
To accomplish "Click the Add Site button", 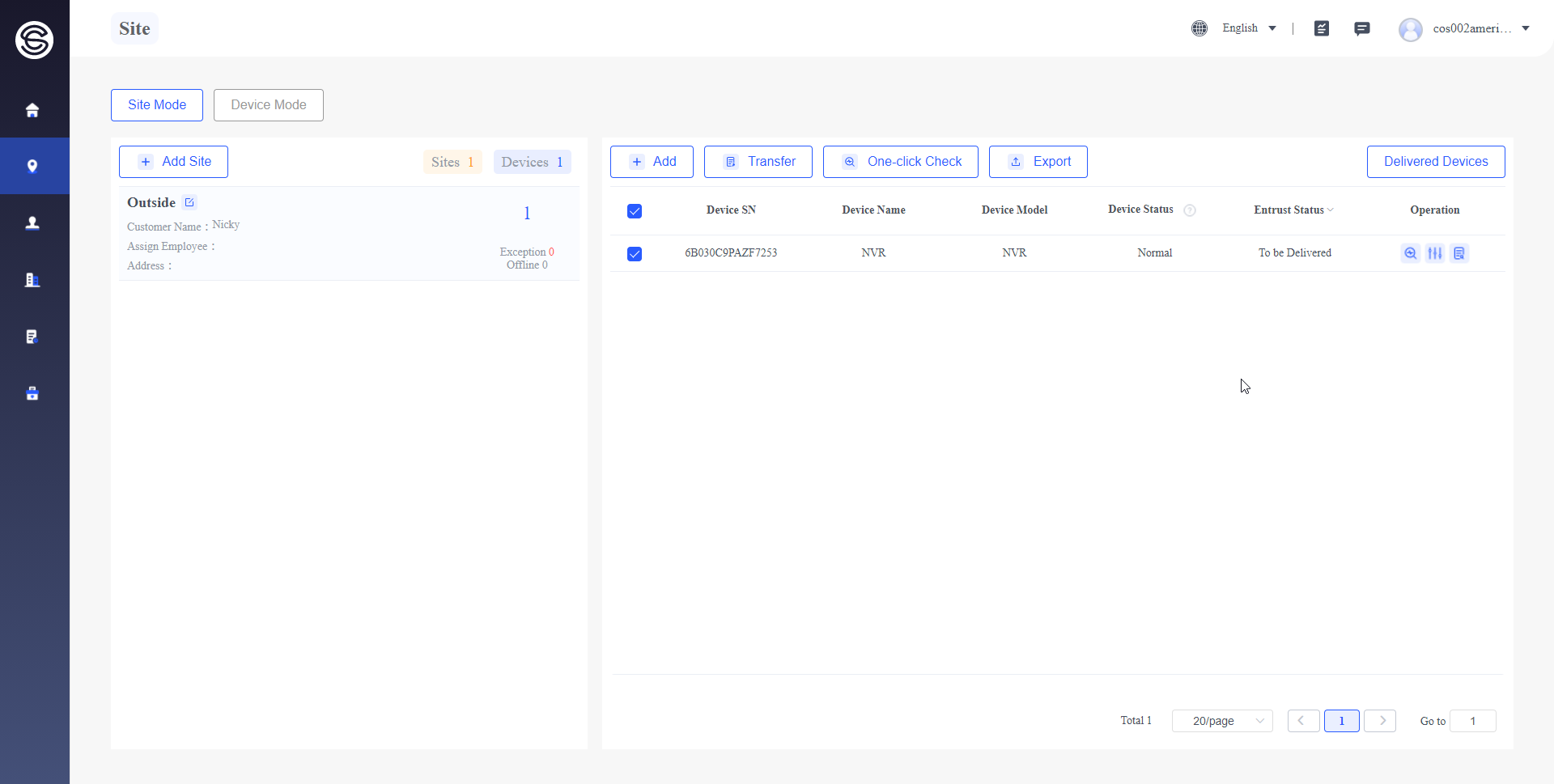I will coord(173,162).
